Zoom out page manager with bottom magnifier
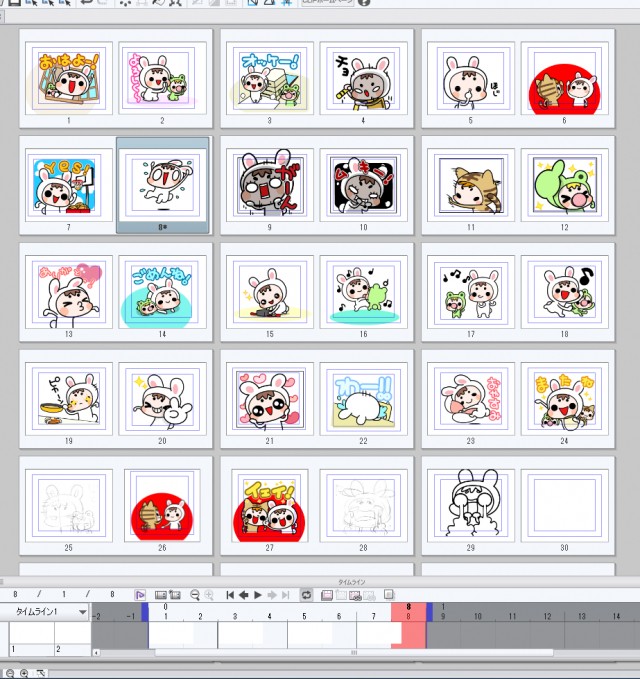640x679 pixels. coord(10,674)
